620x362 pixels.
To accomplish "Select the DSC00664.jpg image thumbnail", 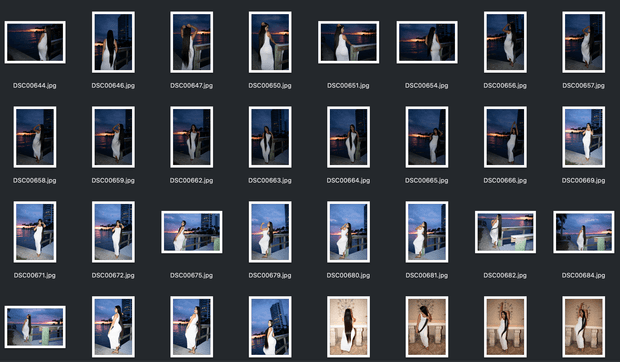I will click(x=348, y=137).
